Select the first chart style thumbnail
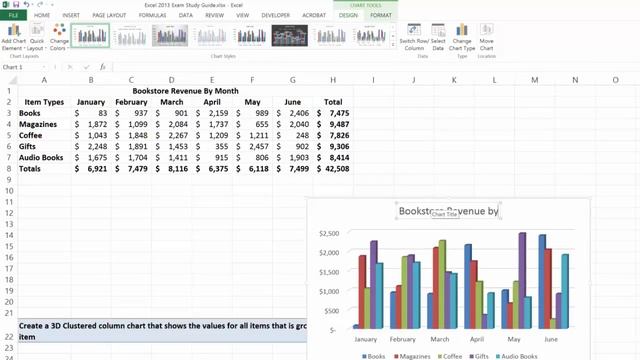This screenshot has height=360, width=640. (x=91, y=36)
